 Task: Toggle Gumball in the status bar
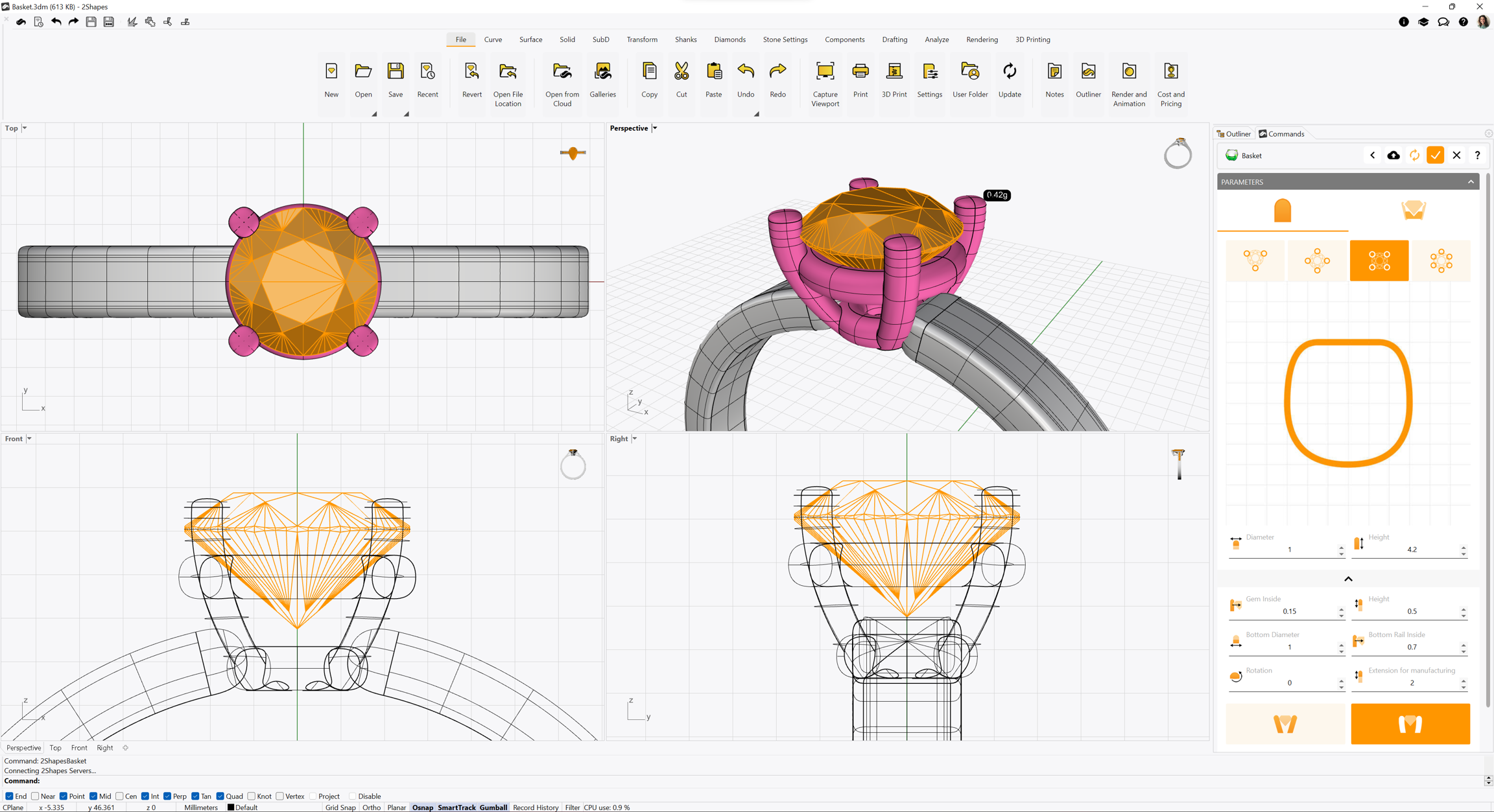point(493,807)
